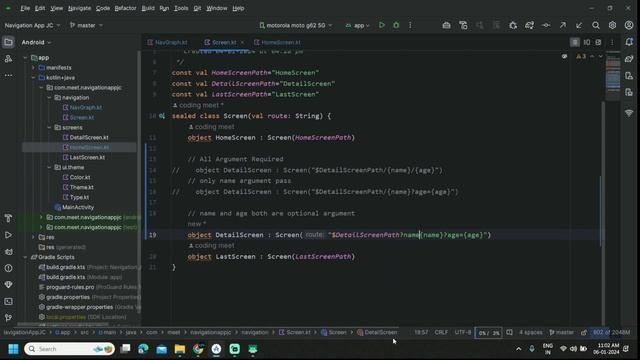The height and width of the screenshot is (360, 640).
Task: Open the Build menu
Action: coord(148,8)
